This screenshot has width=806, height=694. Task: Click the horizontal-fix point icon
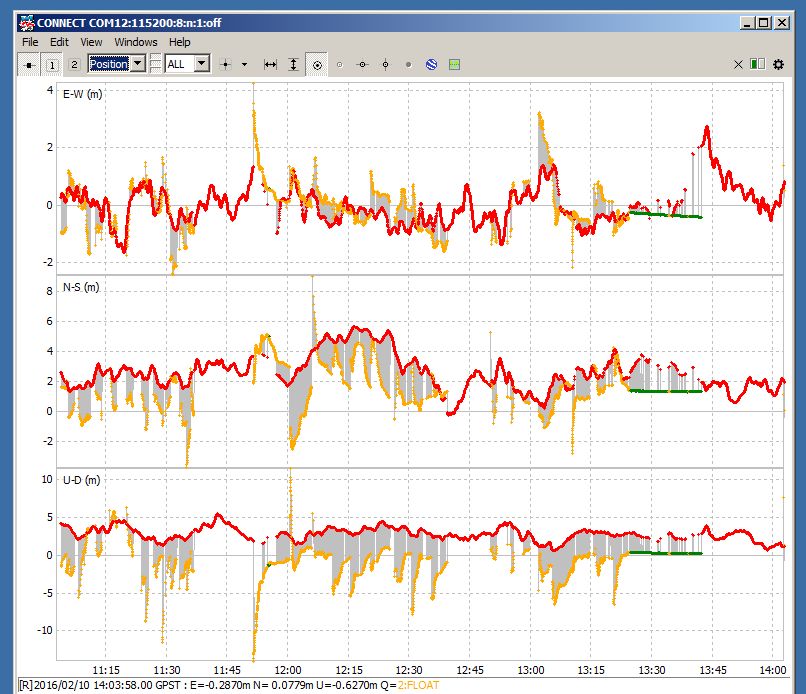point(362,65)
